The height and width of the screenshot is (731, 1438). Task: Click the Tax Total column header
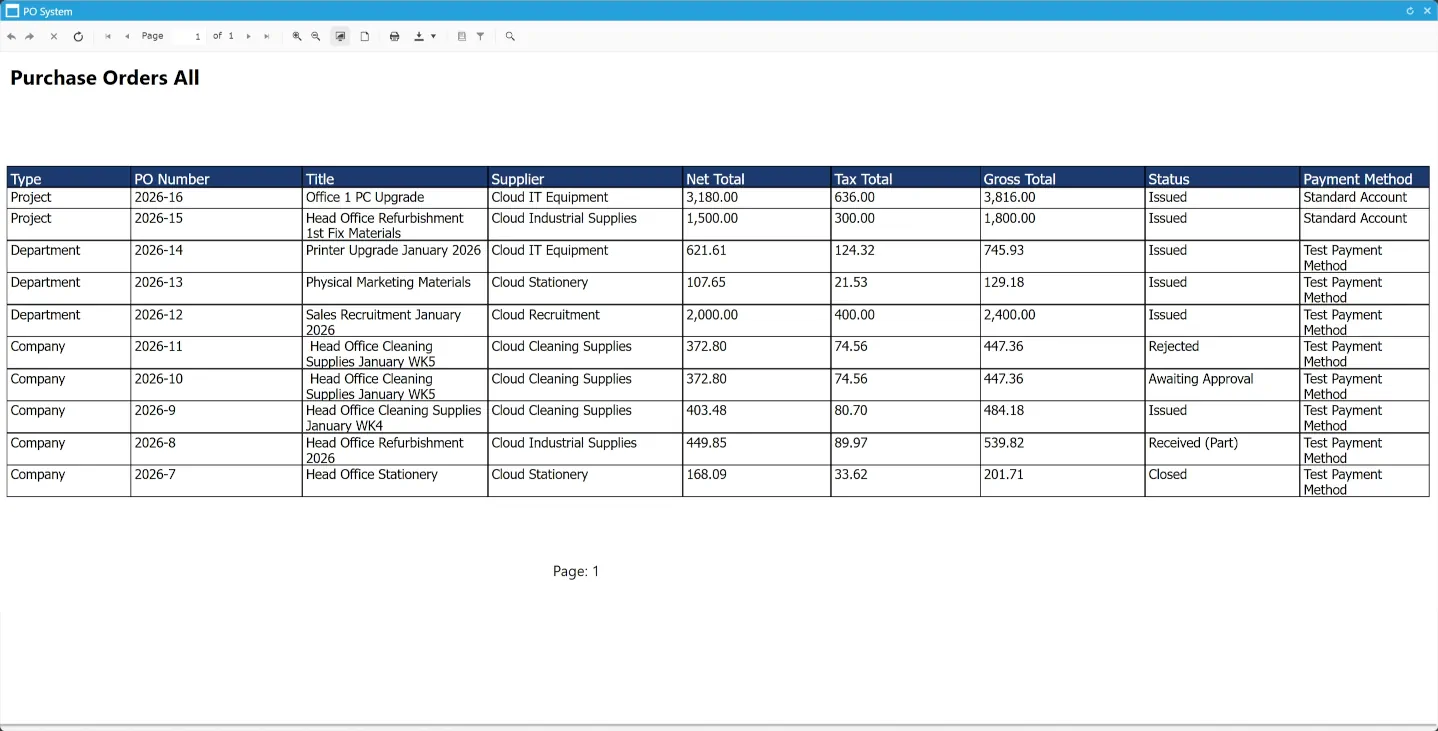(905, 178)
